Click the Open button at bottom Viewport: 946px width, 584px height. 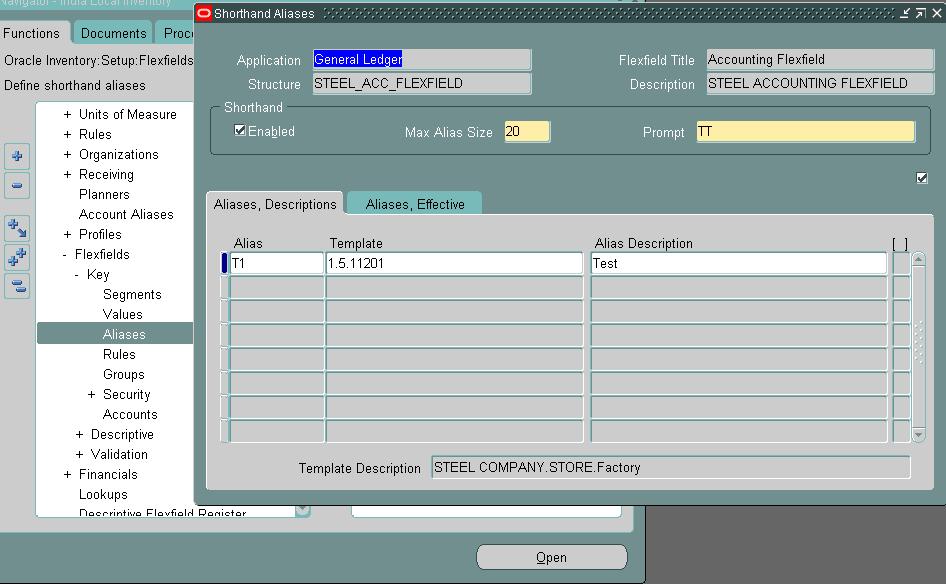point(551,557)
